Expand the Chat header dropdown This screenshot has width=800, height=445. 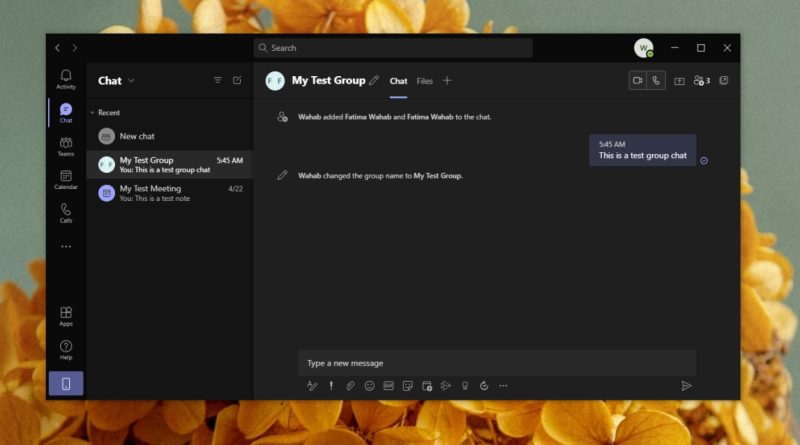click(x=131, y=81)
